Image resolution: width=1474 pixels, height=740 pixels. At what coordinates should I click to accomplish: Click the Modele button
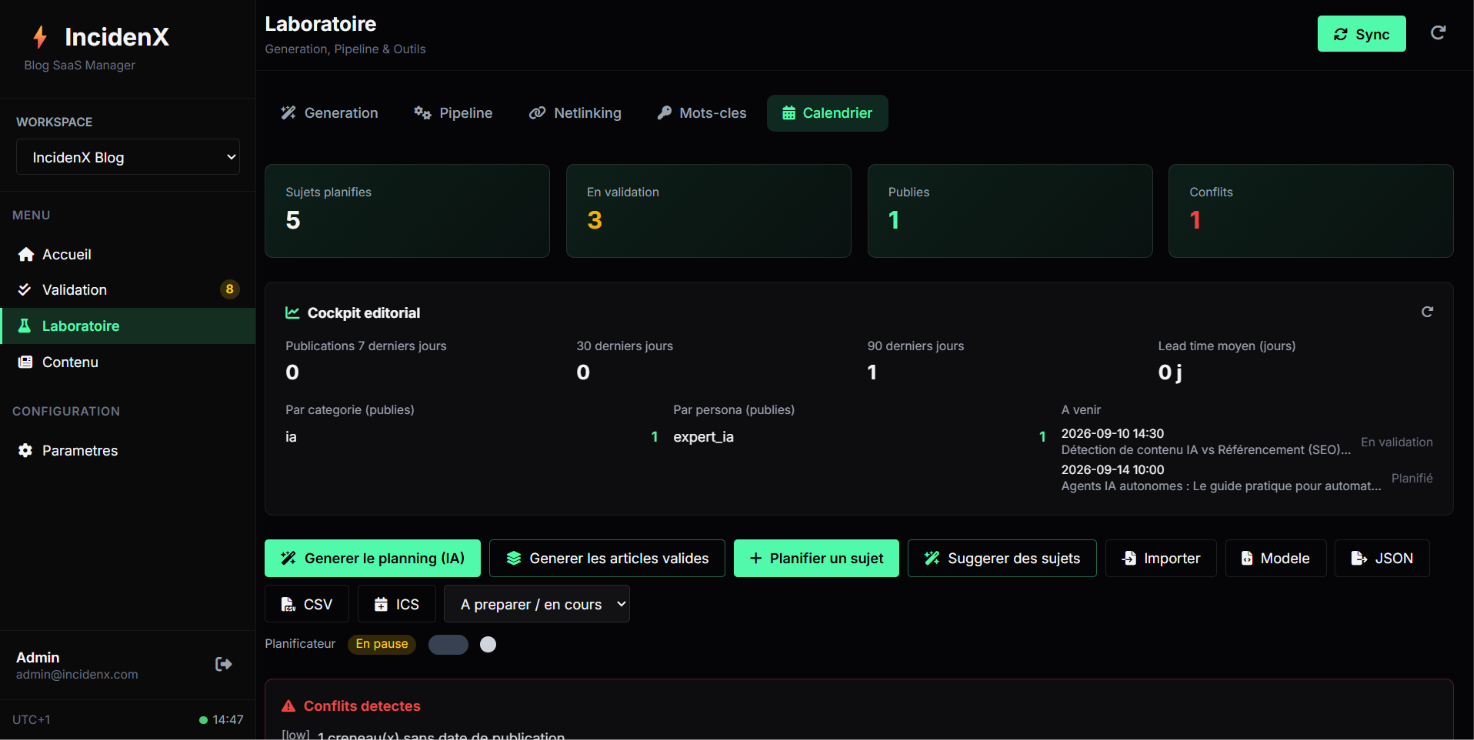point(1275,558)
